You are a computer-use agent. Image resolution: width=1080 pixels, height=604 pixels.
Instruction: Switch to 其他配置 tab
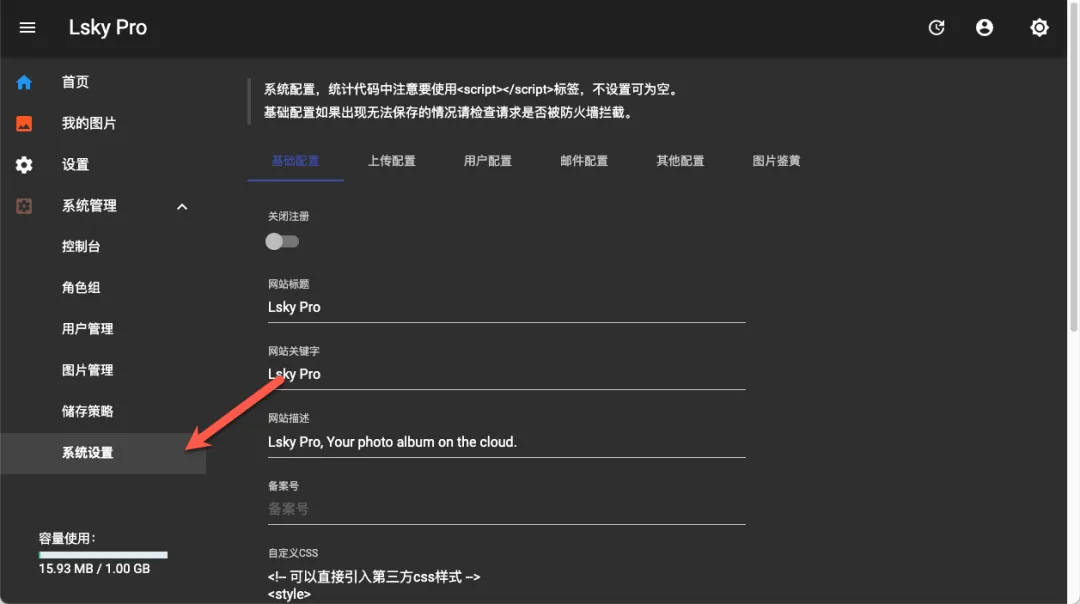point(680,161)
